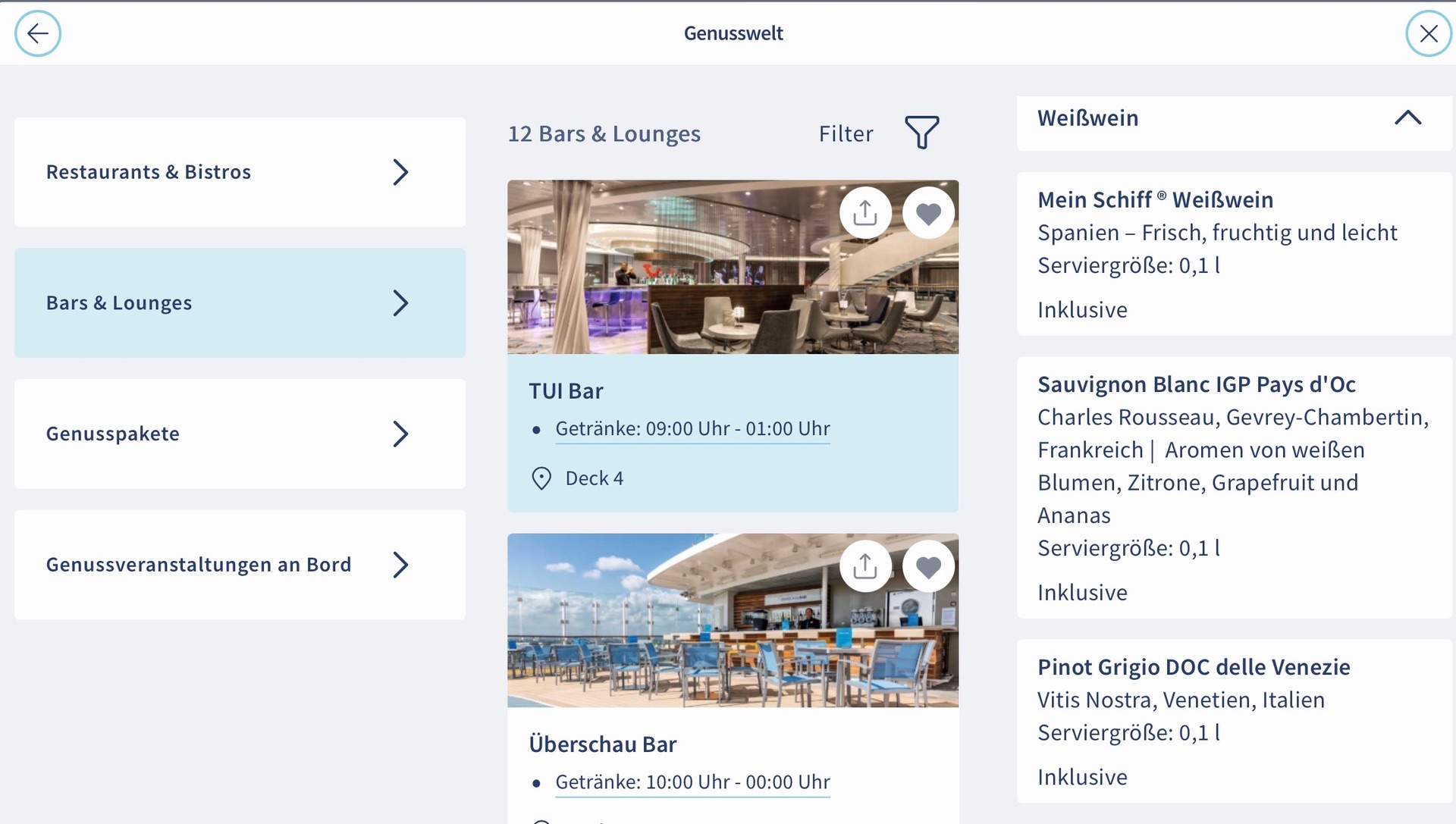Click the Filter text label
Image resolution: width=1456 pixels, height=824 pixels.
(x=846, y=134)
